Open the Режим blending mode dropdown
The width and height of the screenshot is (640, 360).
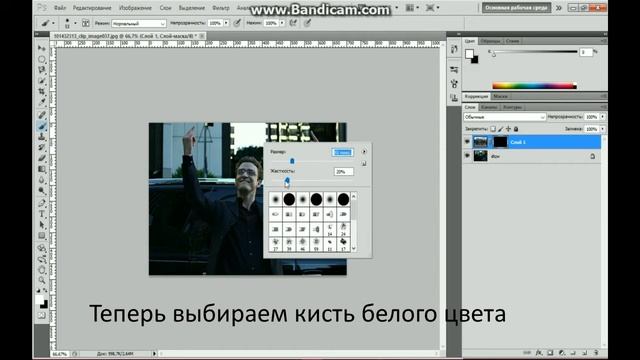[139, 24]
